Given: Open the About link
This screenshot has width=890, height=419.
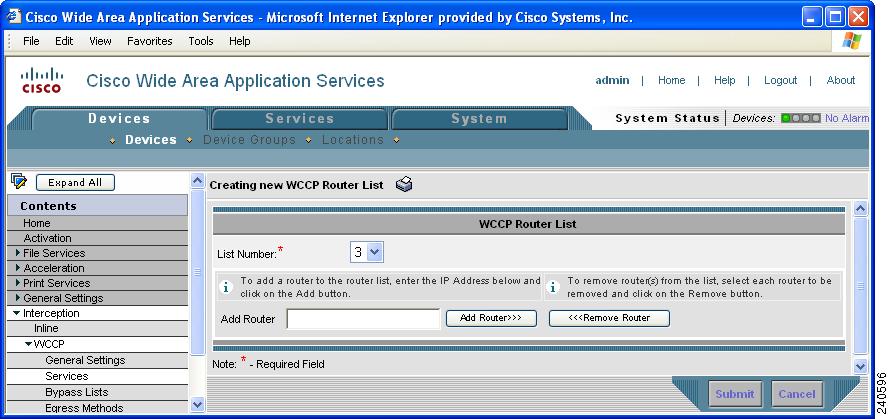Looking at the screenshot, I should pyautogui.click(x=841, y=80).
